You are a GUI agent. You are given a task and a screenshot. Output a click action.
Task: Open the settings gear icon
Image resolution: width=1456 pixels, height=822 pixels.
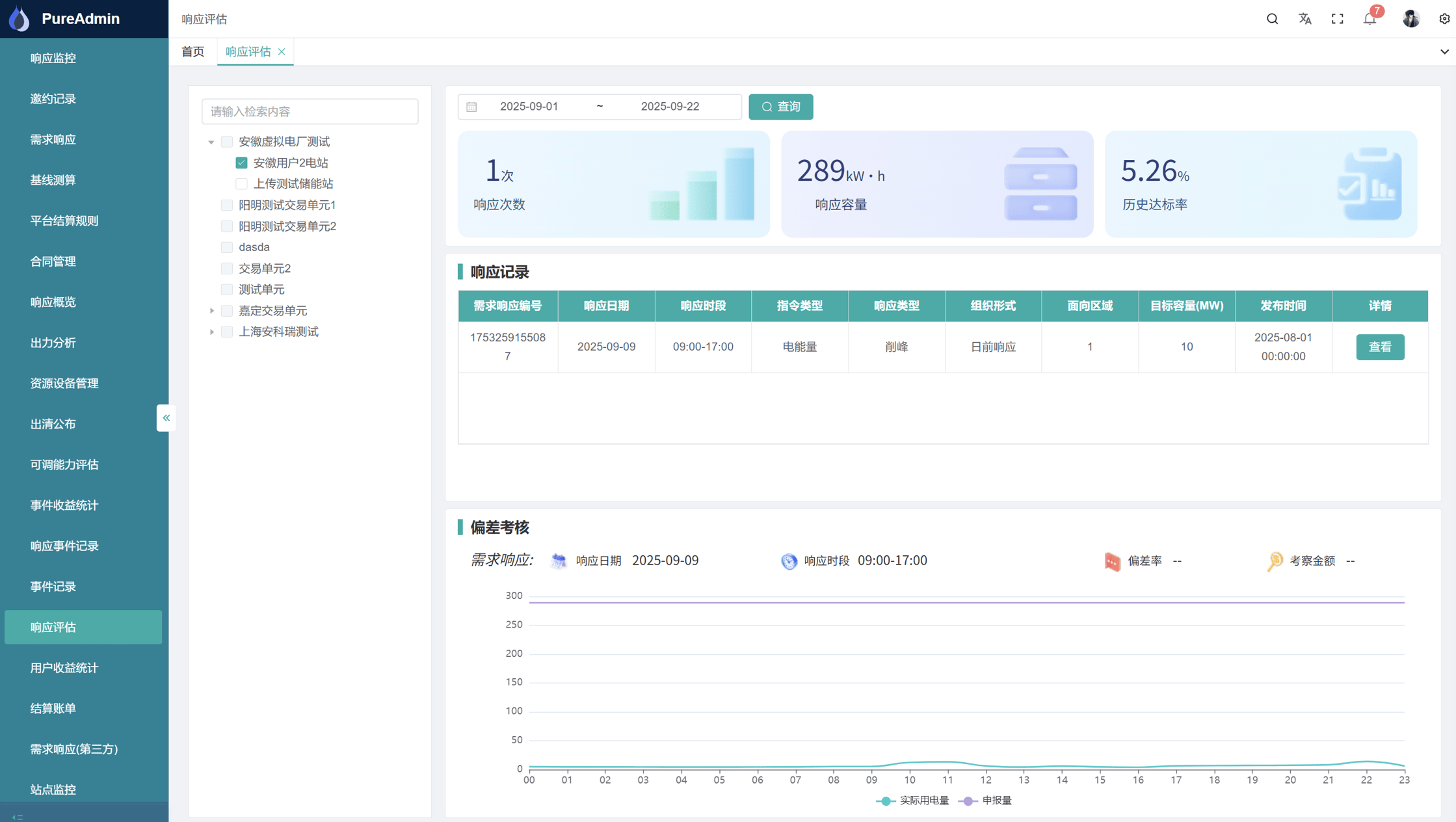click(1444, 19)
